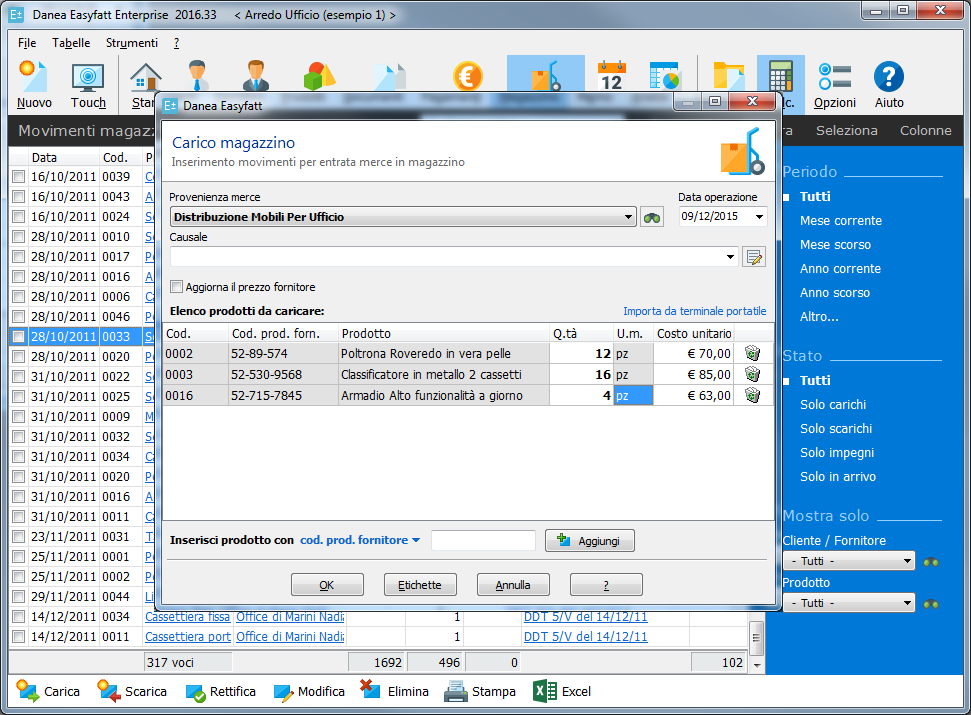This screenshot has width=971, height=715.
Task: Click the product code input field
Action: point(483,541)
